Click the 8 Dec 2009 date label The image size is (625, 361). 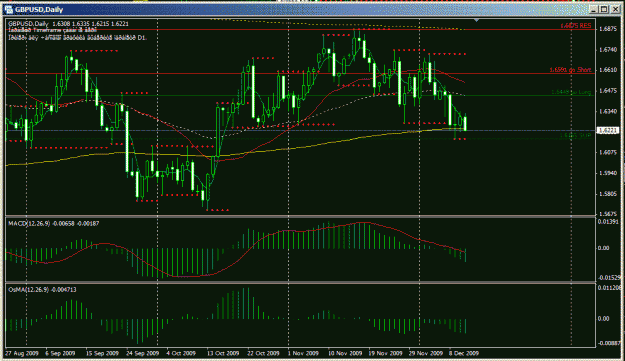tap(464, 353)
